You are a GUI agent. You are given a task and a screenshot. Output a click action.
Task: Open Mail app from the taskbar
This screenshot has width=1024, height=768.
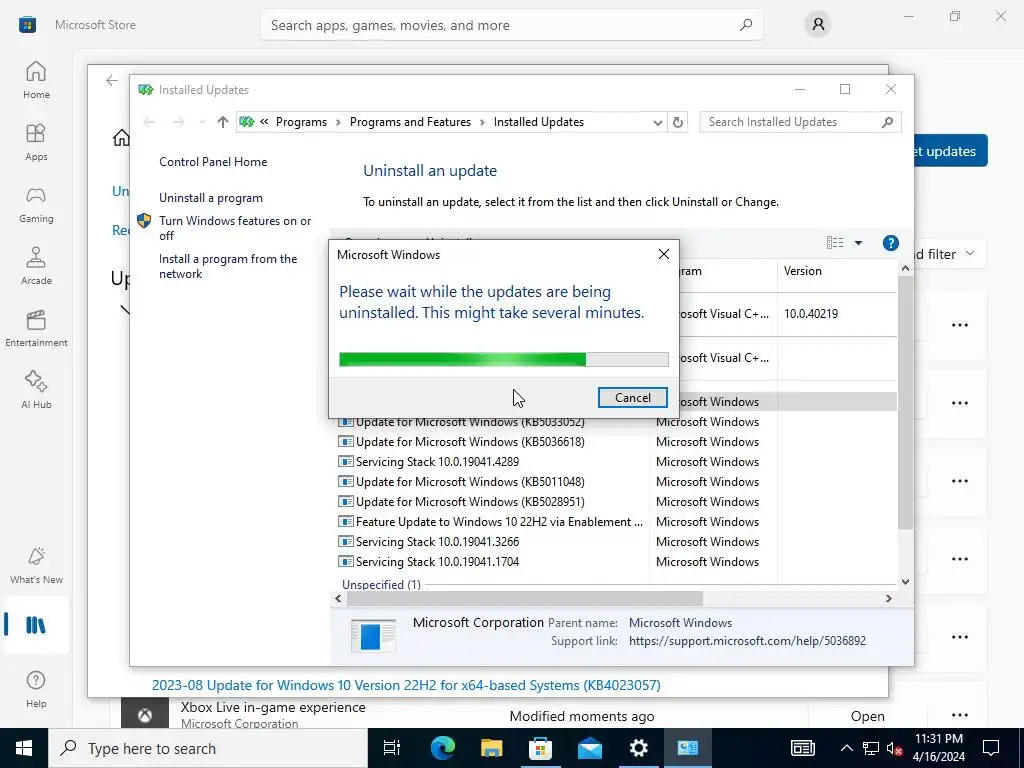(590, 748)
